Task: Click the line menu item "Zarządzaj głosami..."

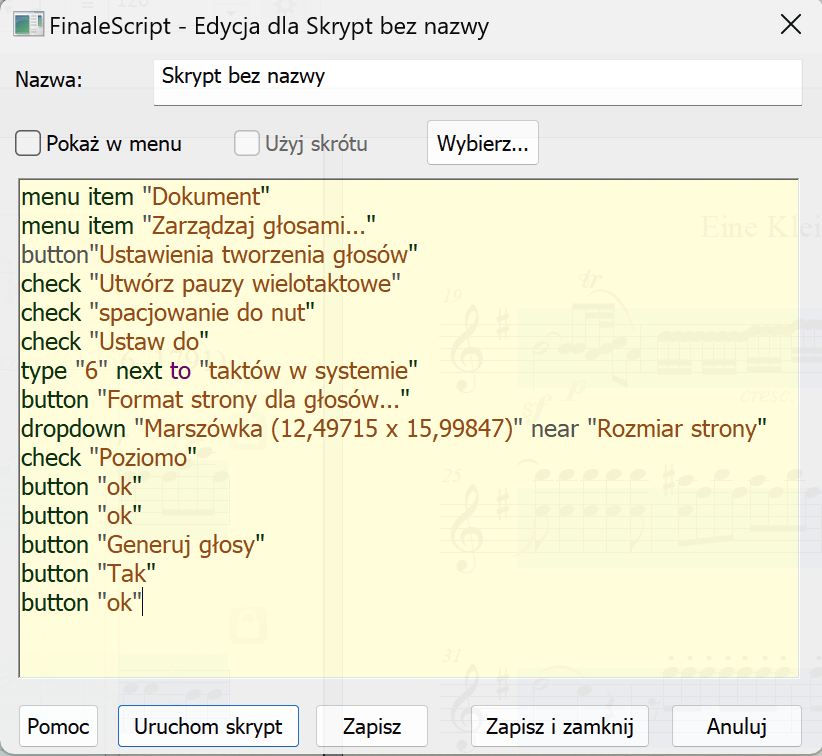Action: point(198,226)
